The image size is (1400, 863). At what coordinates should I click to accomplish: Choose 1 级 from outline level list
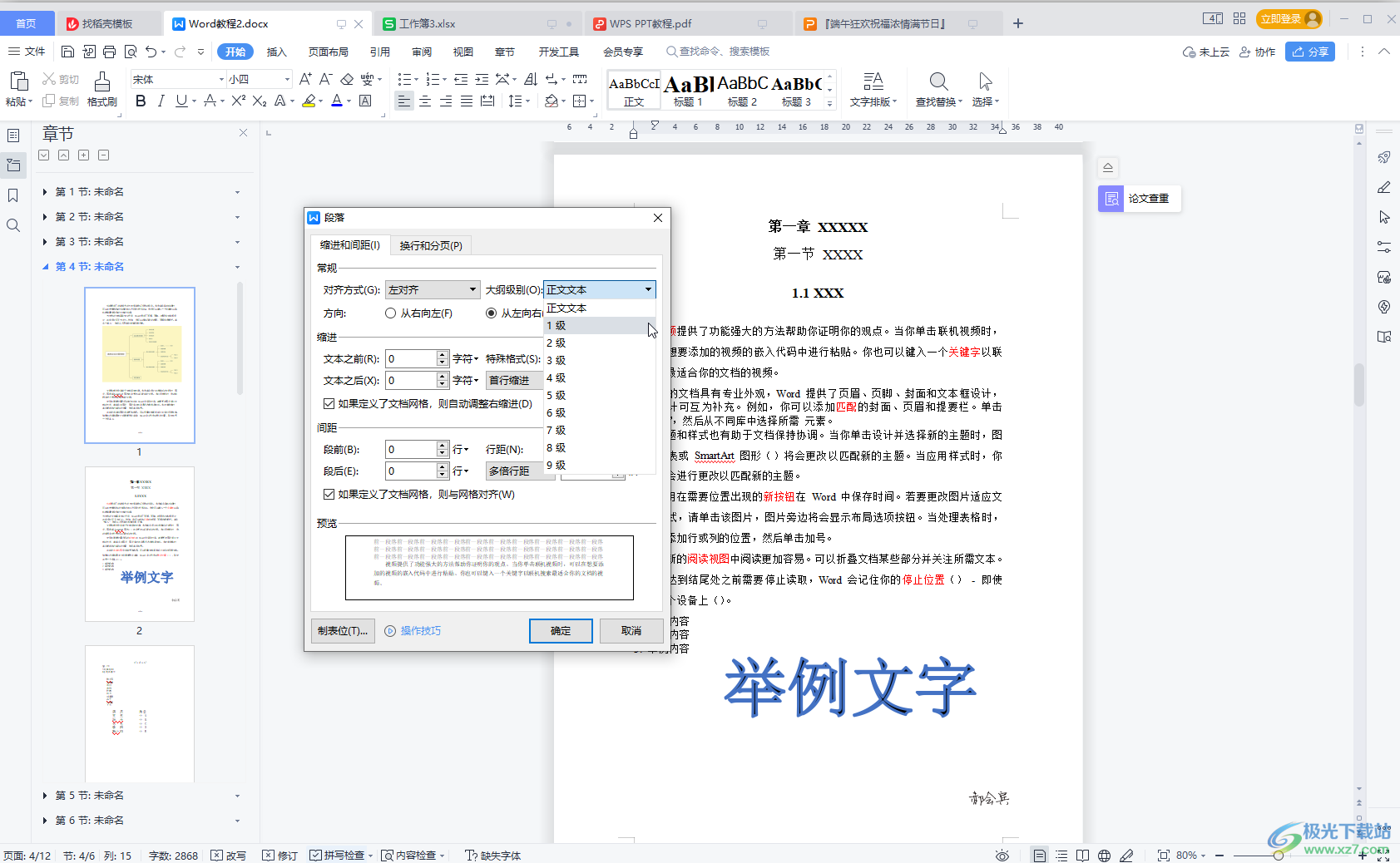click(600, 325)
